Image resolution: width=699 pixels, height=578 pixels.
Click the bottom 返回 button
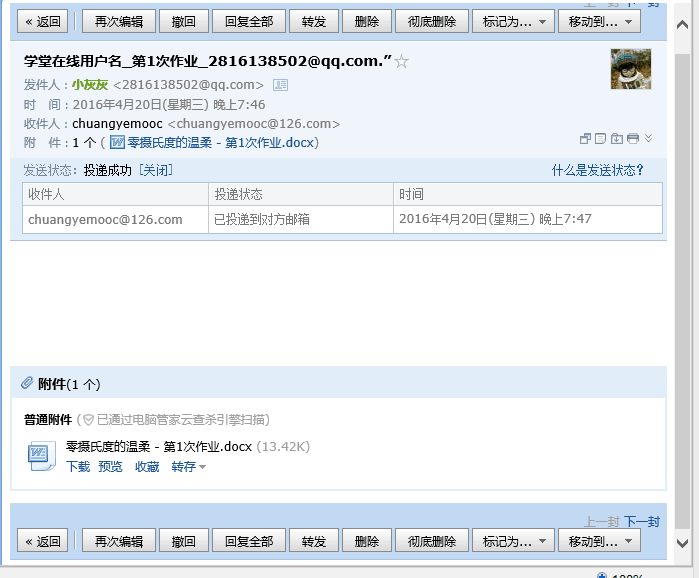click(x=43, y=541)
